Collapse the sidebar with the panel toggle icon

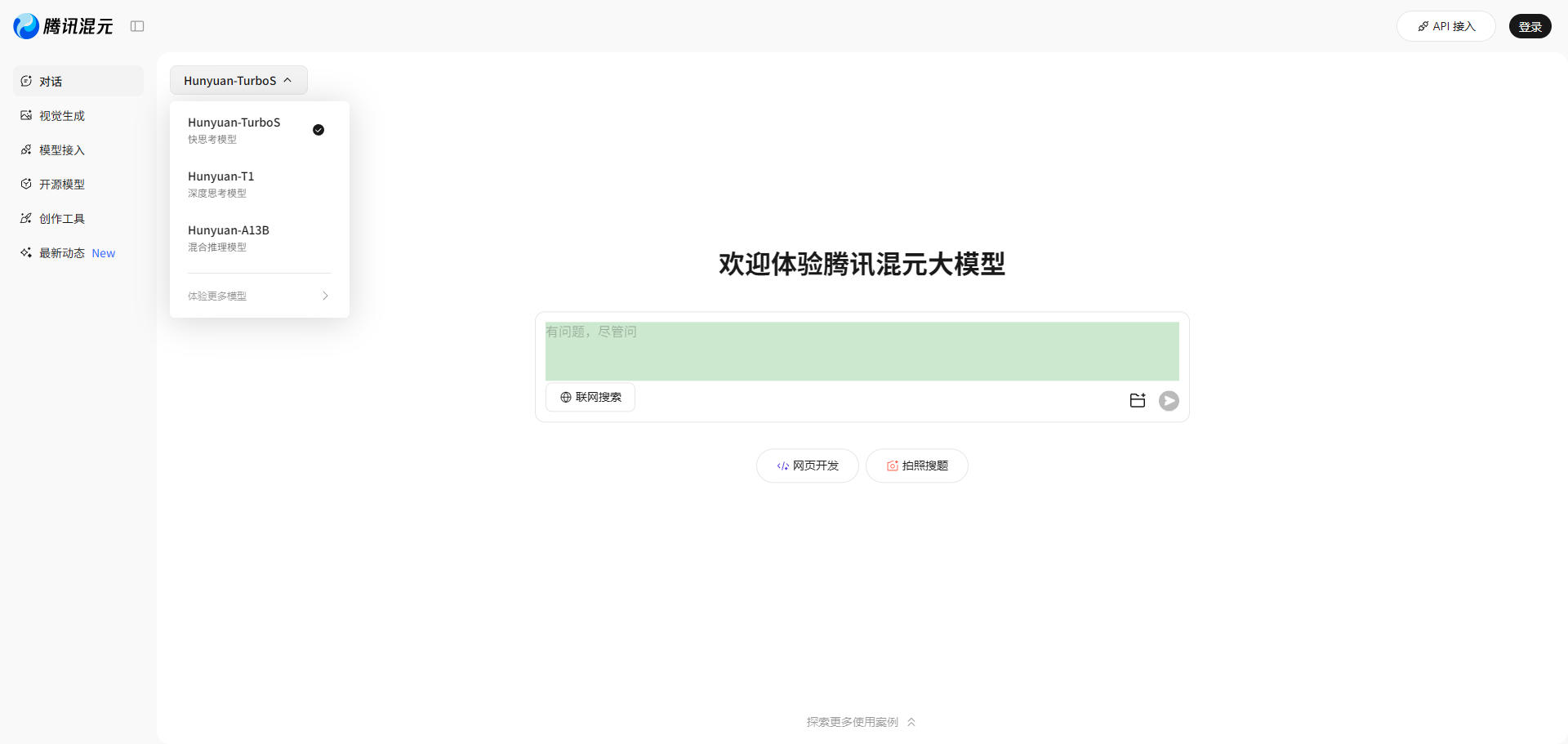[x=137, y=26]
